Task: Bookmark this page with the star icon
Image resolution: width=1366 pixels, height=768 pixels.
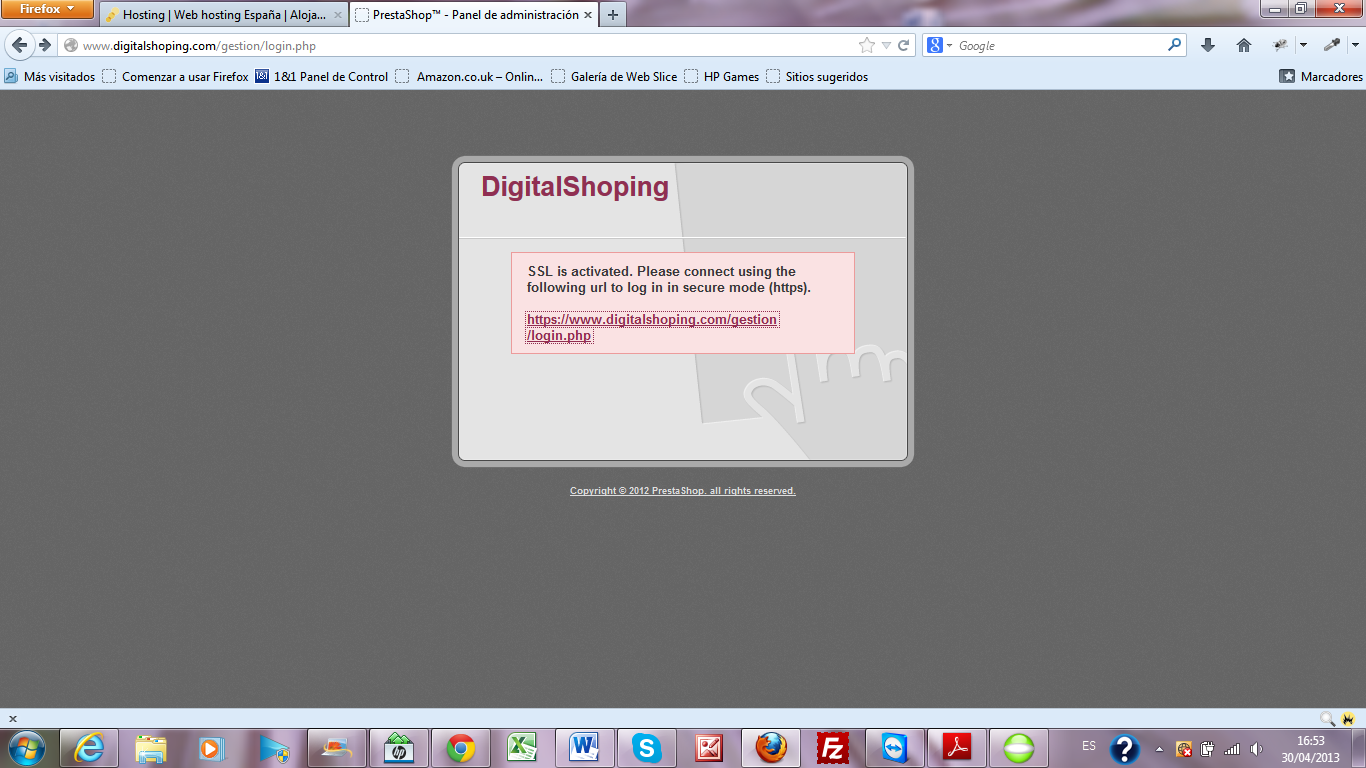Action: click(866, 45)
